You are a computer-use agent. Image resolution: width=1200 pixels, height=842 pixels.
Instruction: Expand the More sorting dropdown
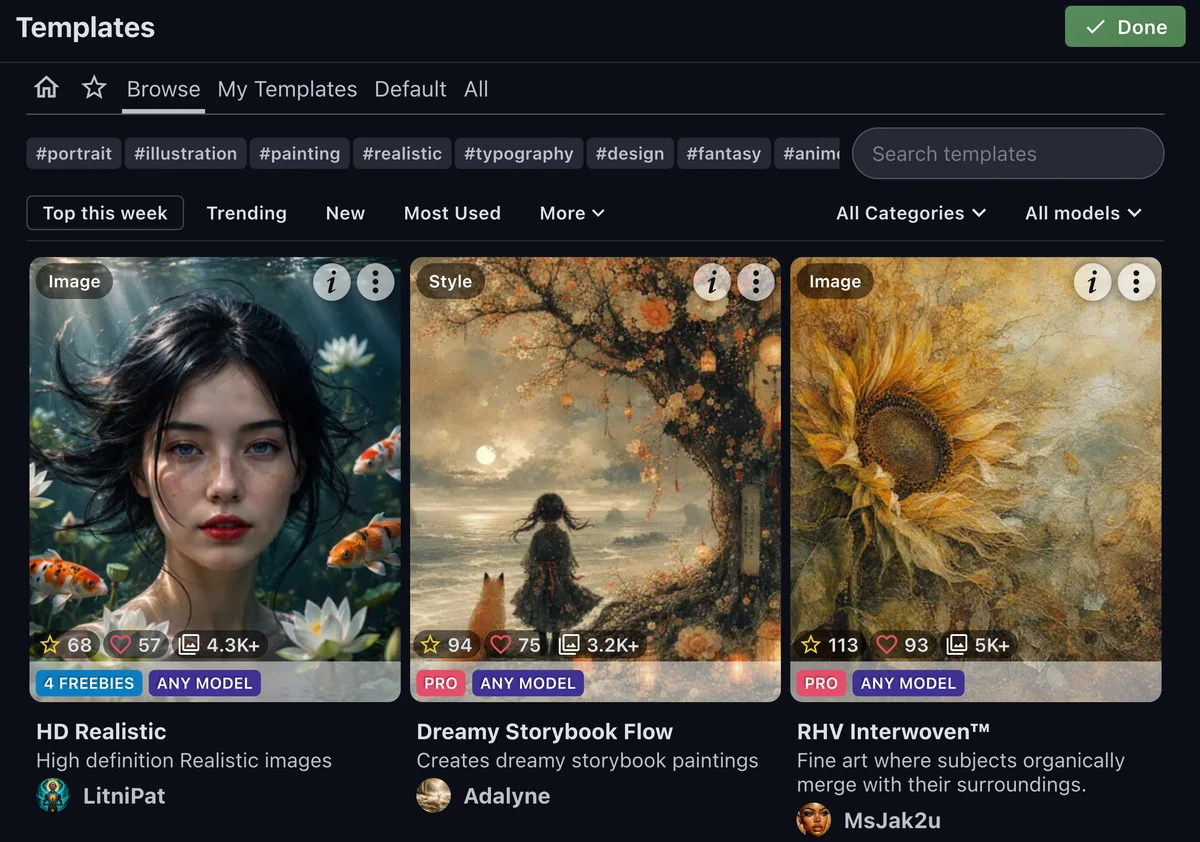click(572, 213)
